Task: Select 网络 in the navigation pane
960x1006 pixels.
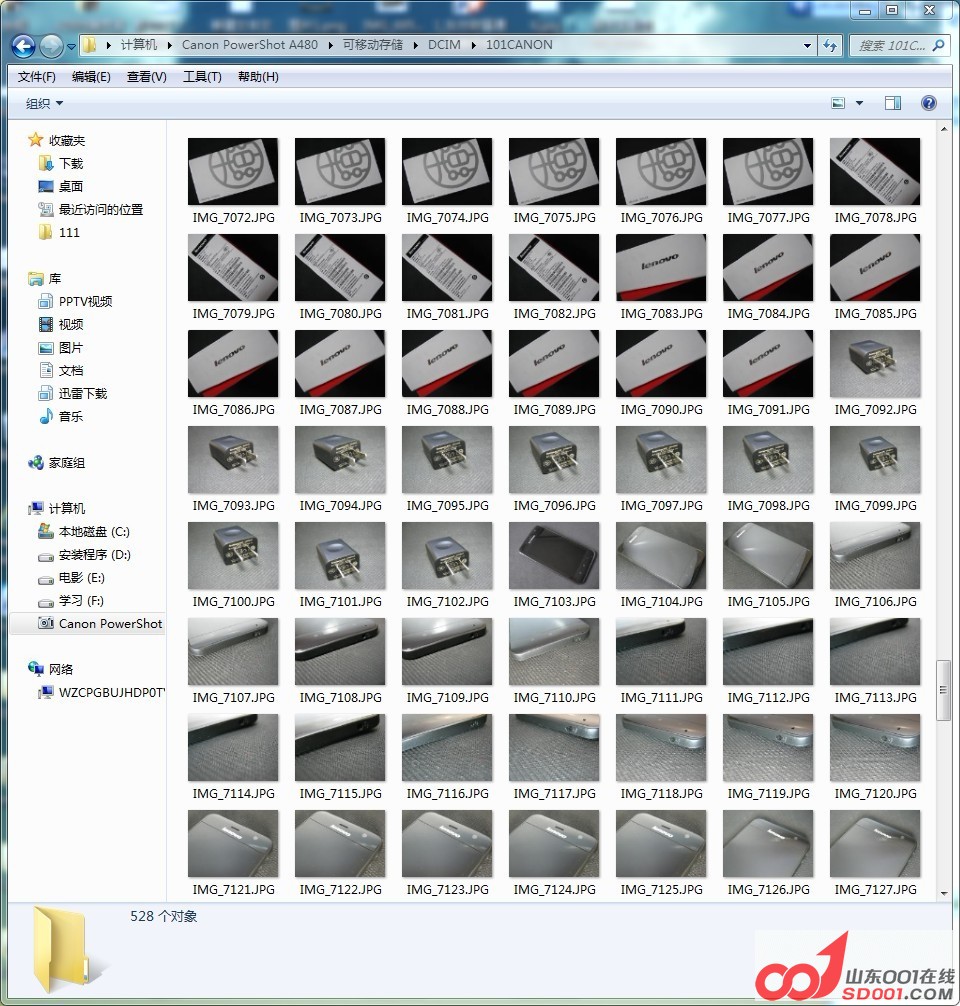Action: coord(60,670)
